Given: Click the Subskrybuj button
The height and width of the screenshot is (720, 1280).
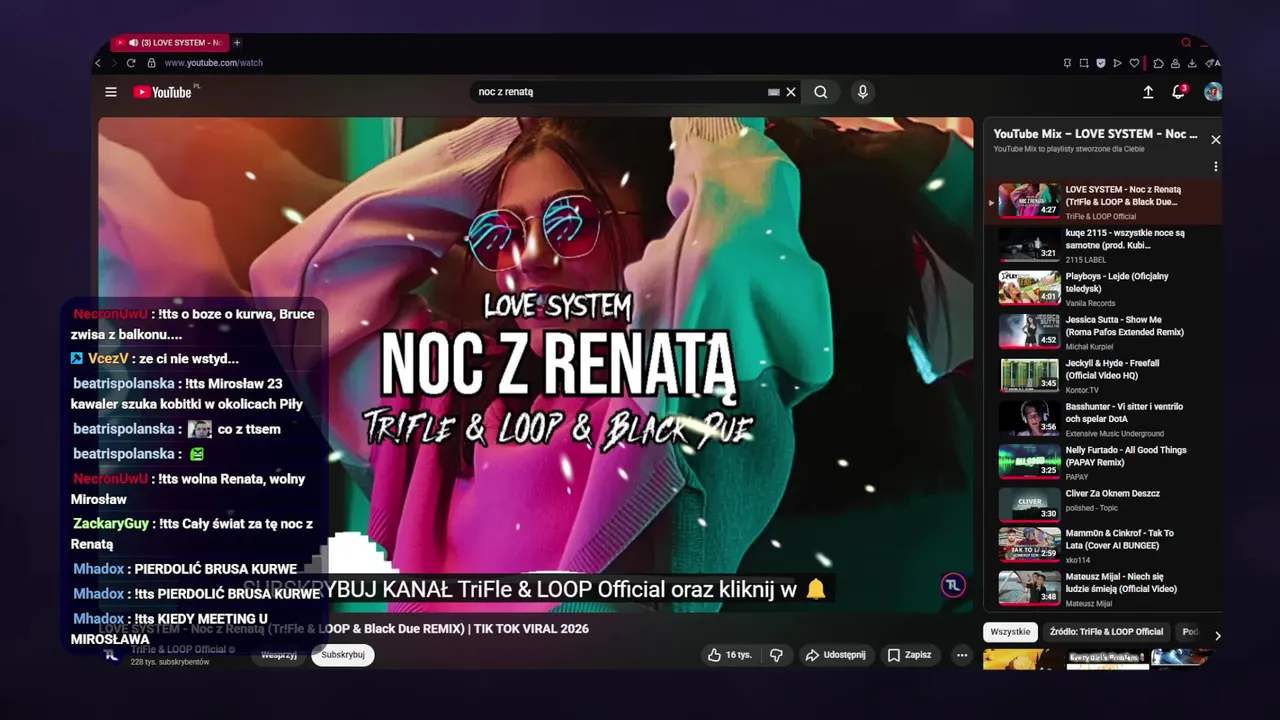Looking at the screenshot, I should pos(342,655).
